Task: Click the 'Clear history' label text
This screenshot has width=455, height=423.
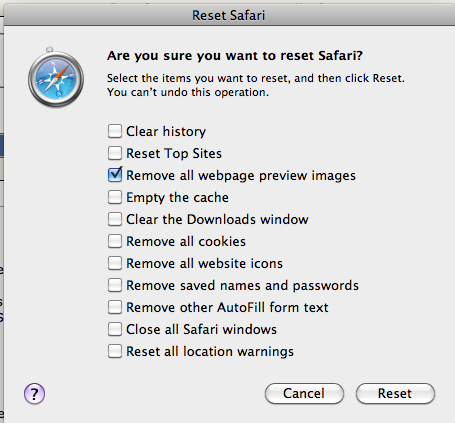Action: (166, 131)
